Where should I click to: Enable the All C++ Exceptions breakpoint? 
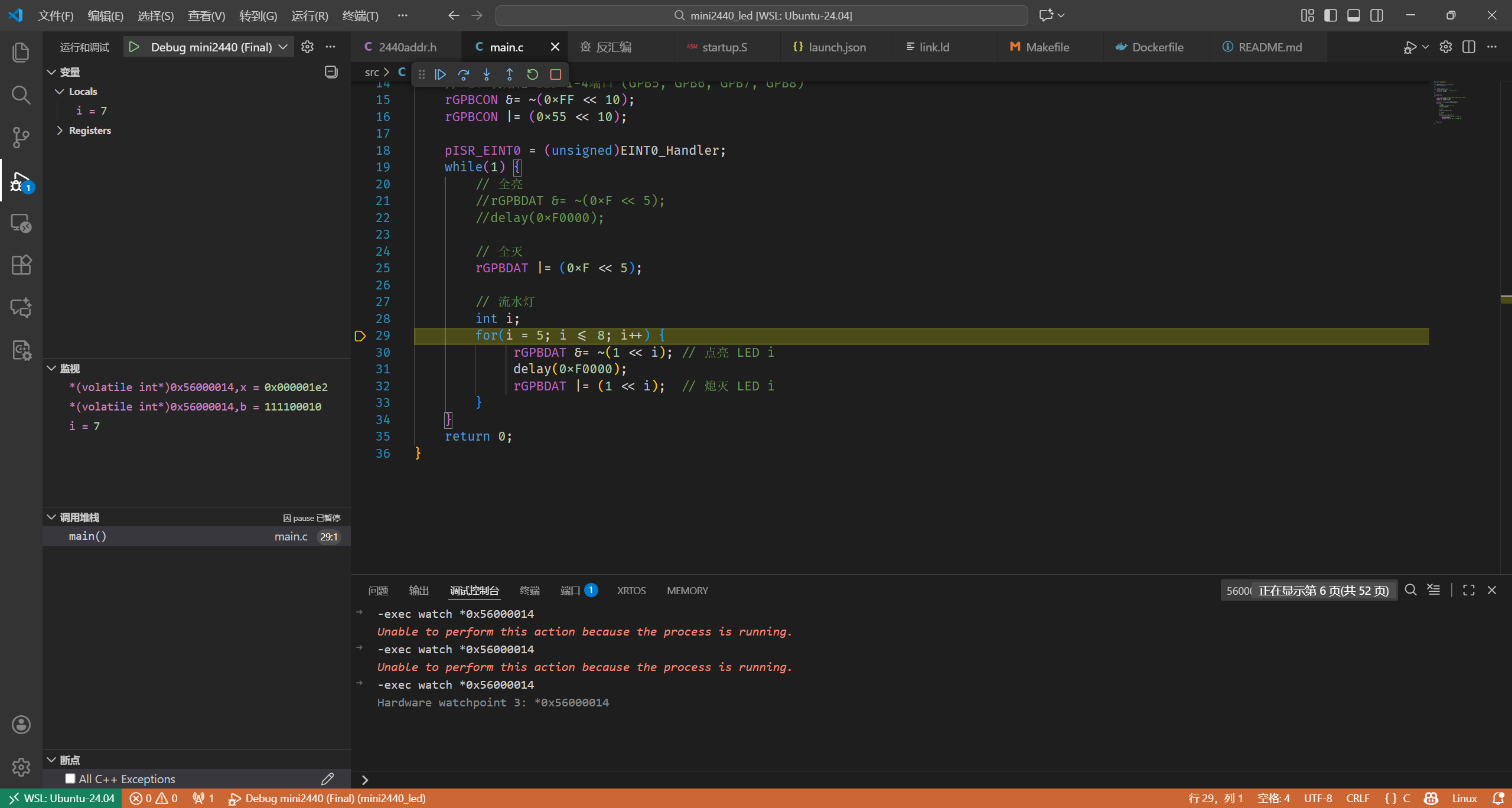[x=70, y=778]
